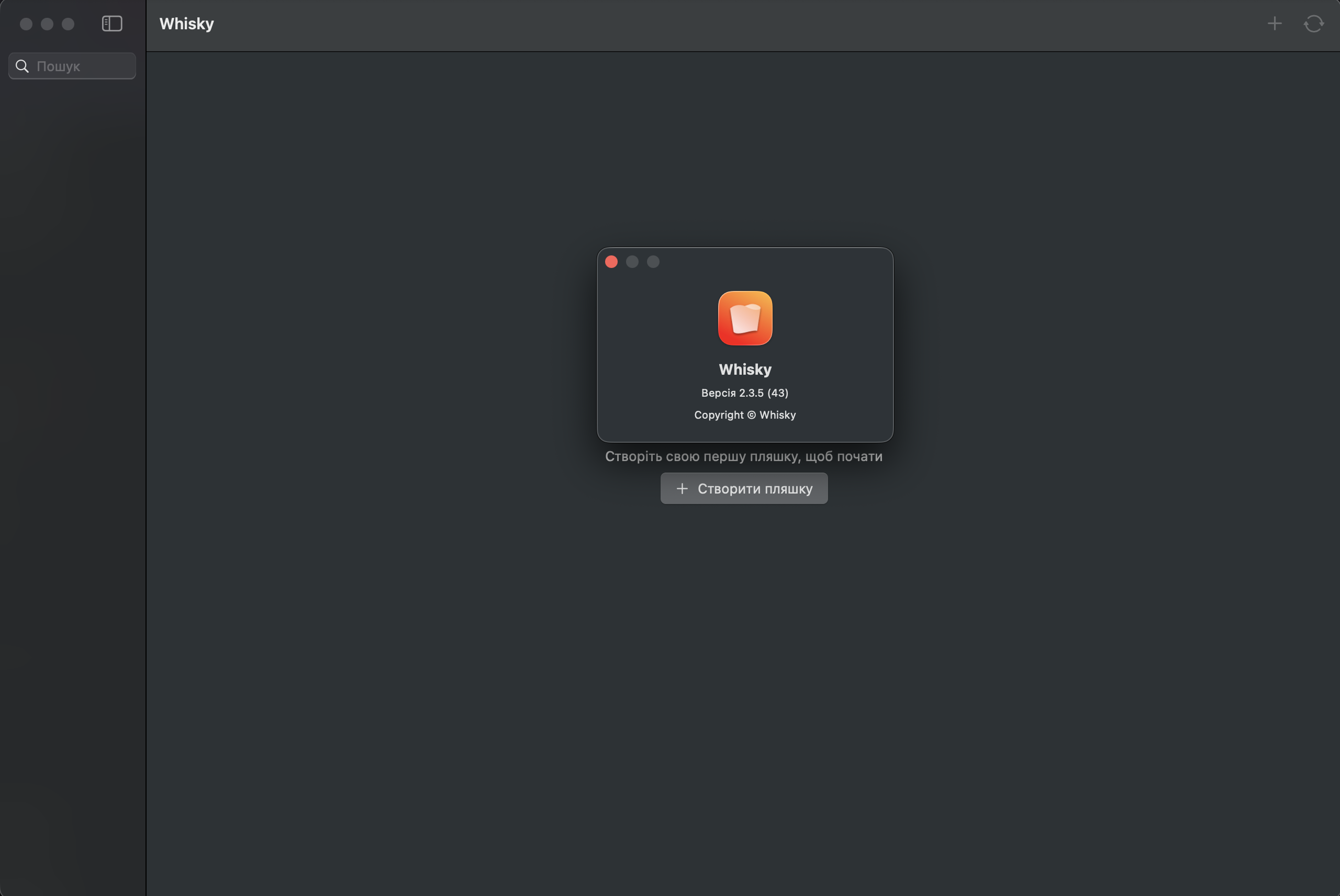Viewport: 1340px width, 896px height.
Task: Click the Copyright © Whisky text
Action: pyautogui.click(x=745, y=415)
